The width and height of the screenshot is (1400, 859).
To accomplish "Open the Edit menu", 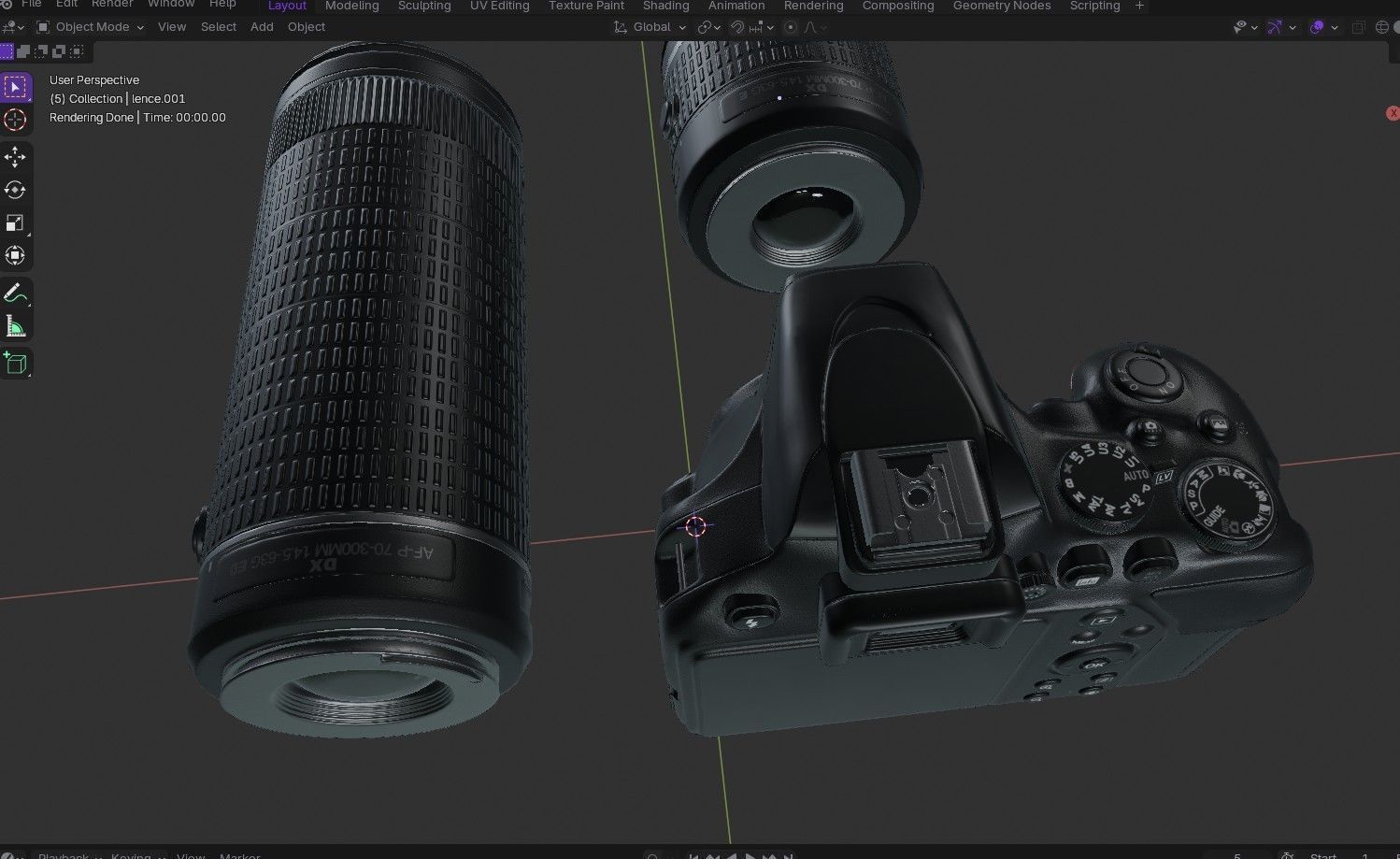I will point(66,5).
